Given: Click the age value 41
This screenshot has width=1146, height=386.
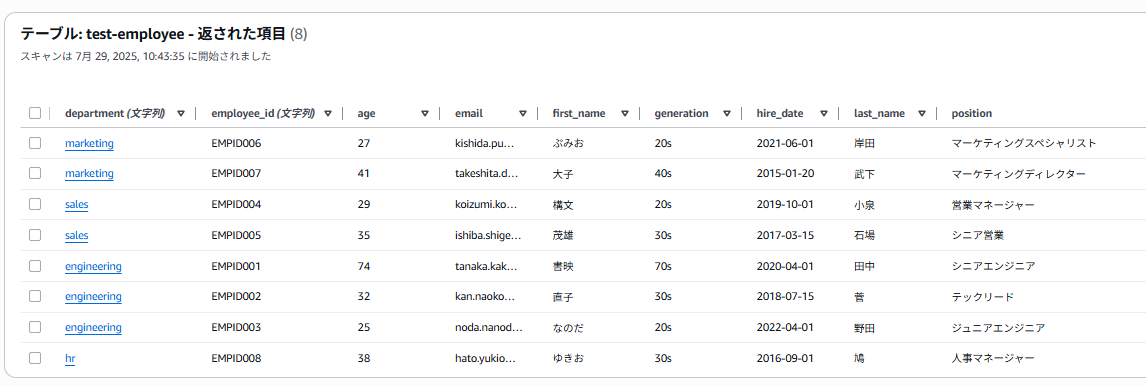Looking at the screenshot, I should (363, 174).
